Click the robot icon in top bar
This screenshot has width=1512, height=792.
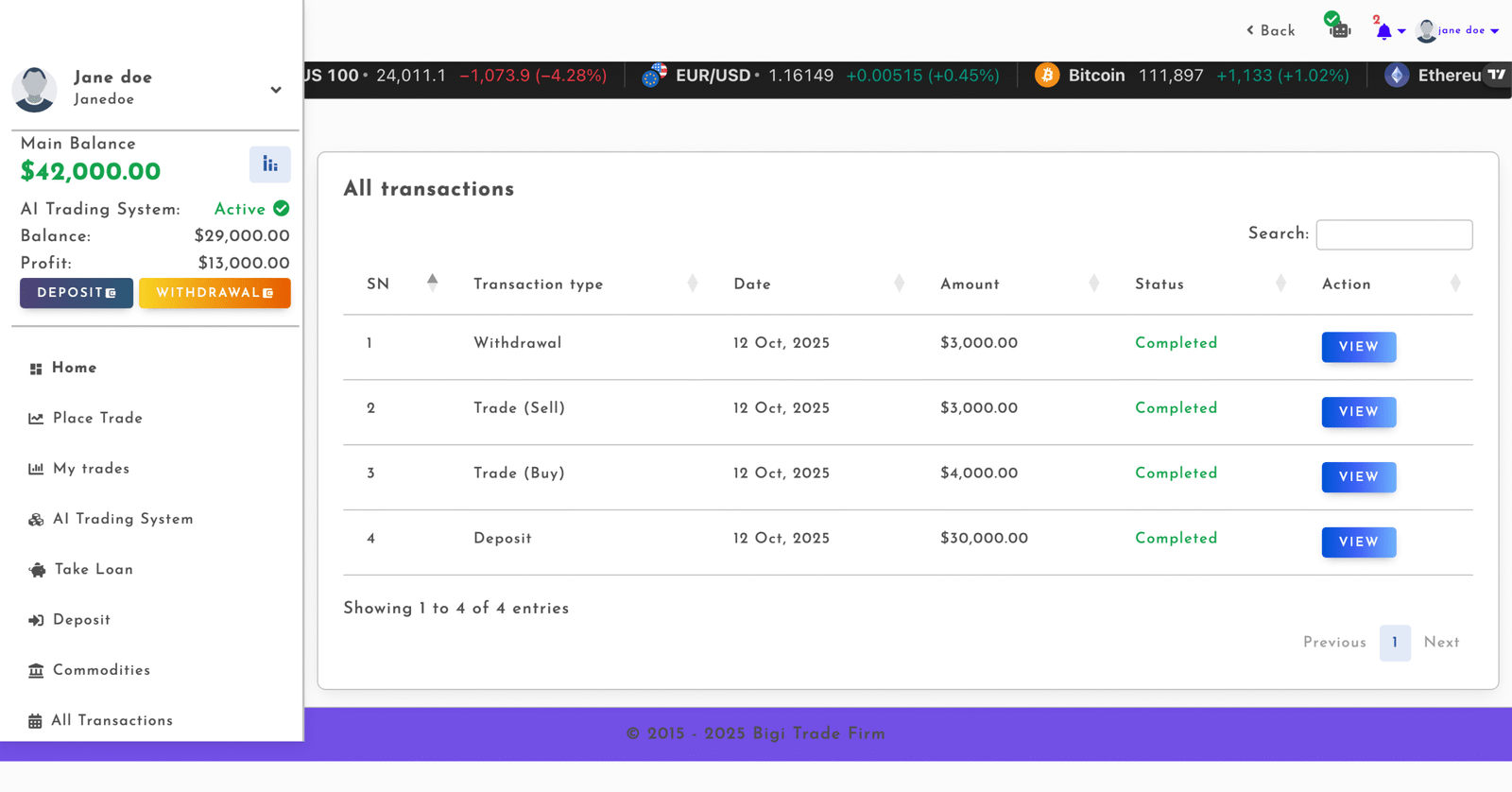1339,29
